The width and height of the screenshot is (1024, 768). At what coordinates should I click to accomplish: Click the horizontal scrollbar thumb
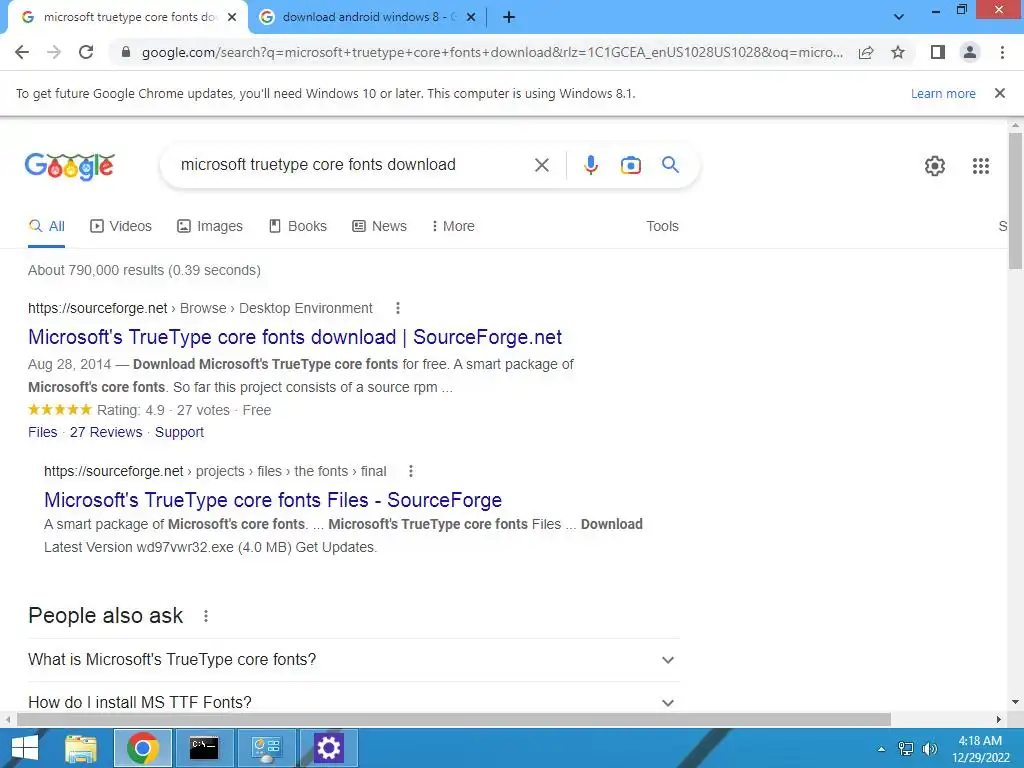[454, 720]
